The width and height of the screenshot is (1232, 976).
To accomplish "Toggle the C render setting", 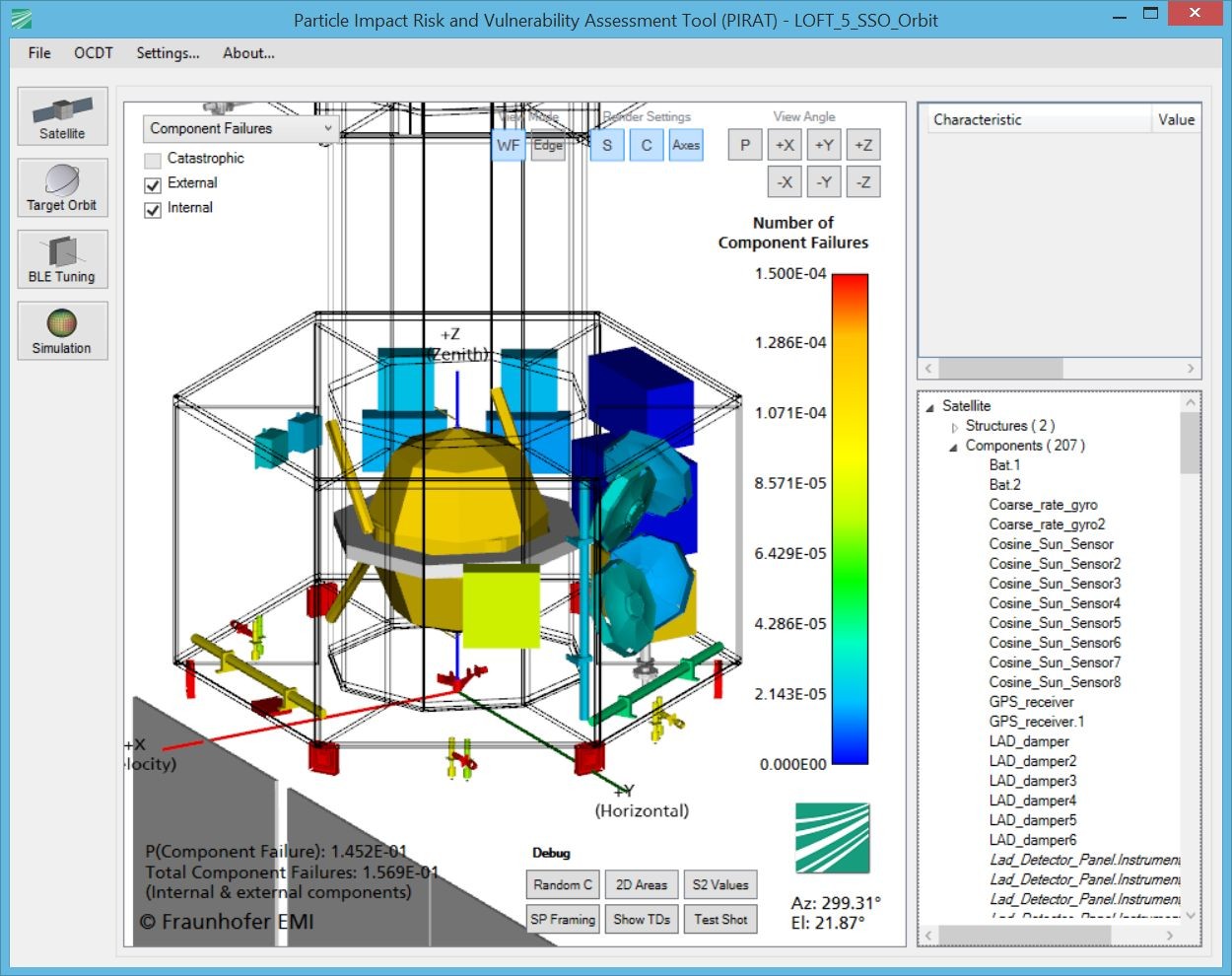I will (x=647, y=145).
